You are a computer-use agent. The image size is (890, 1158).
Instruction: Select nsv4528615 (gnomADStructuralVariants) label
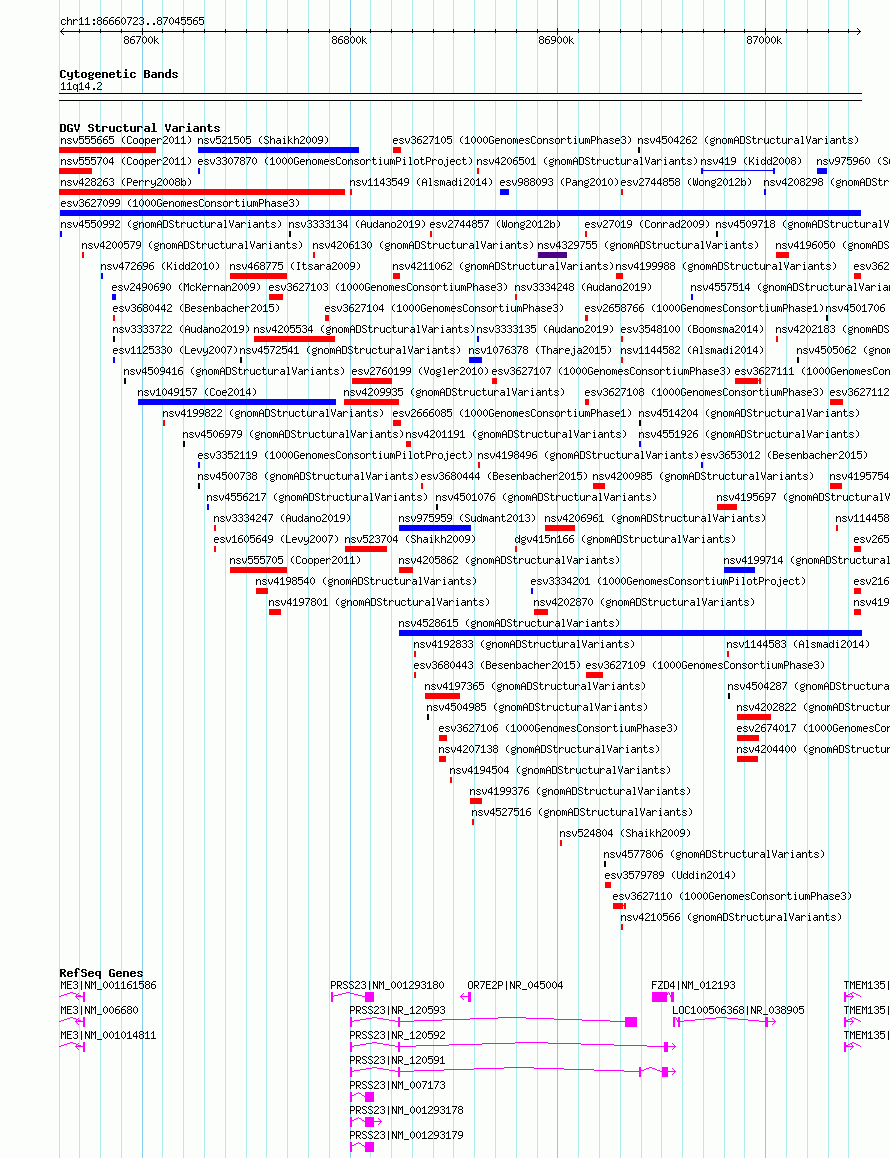[x=509, y=623]
